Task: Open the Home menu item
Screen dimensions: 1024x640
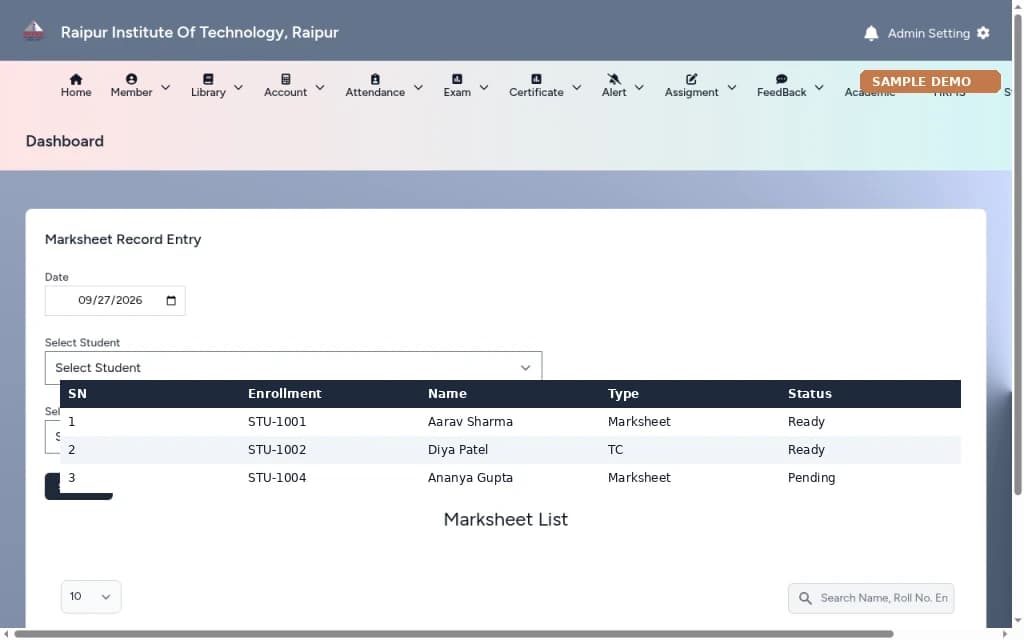Action: (76, 92)
